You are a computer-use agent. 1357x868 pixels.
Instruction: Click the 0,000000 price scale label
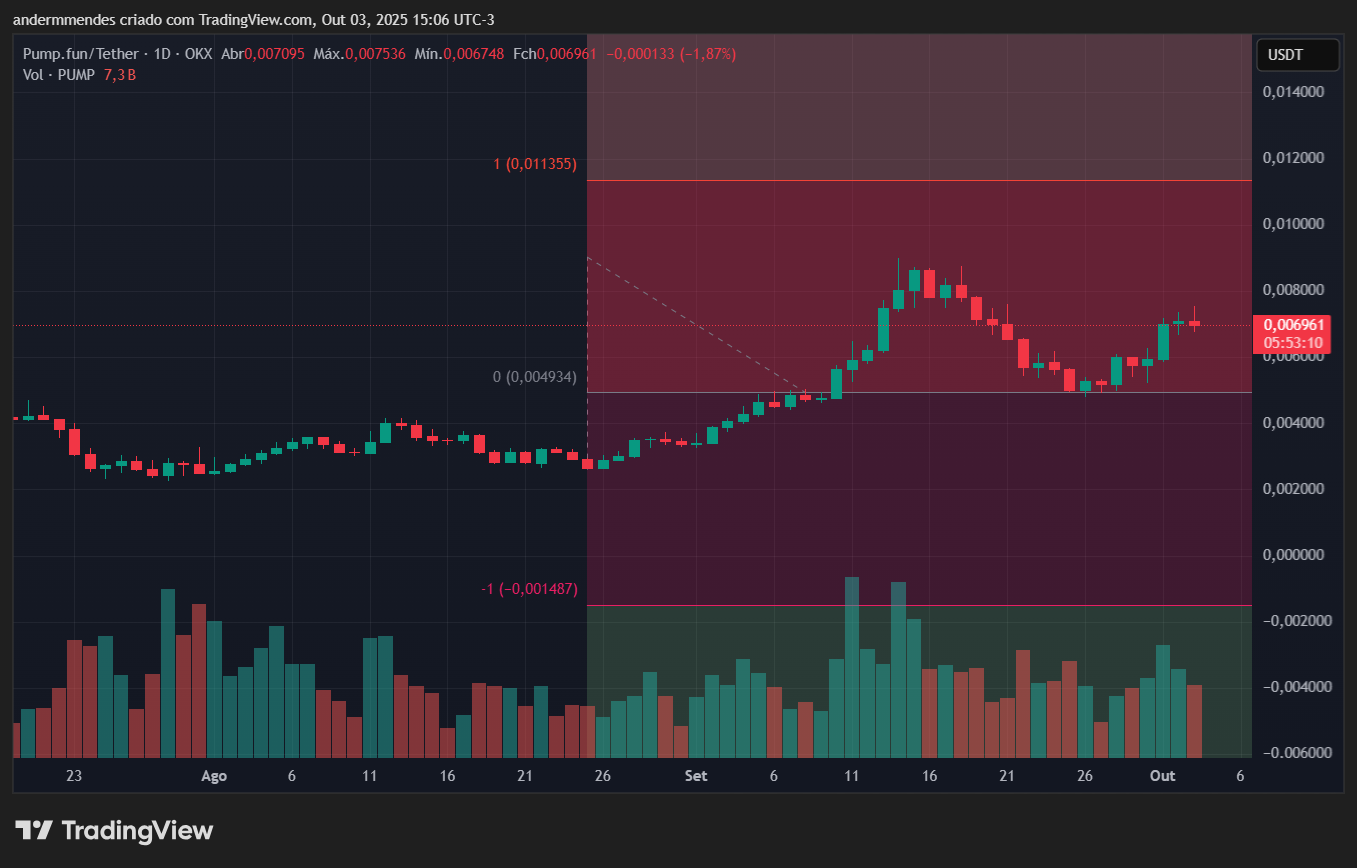pos(1294,554)
